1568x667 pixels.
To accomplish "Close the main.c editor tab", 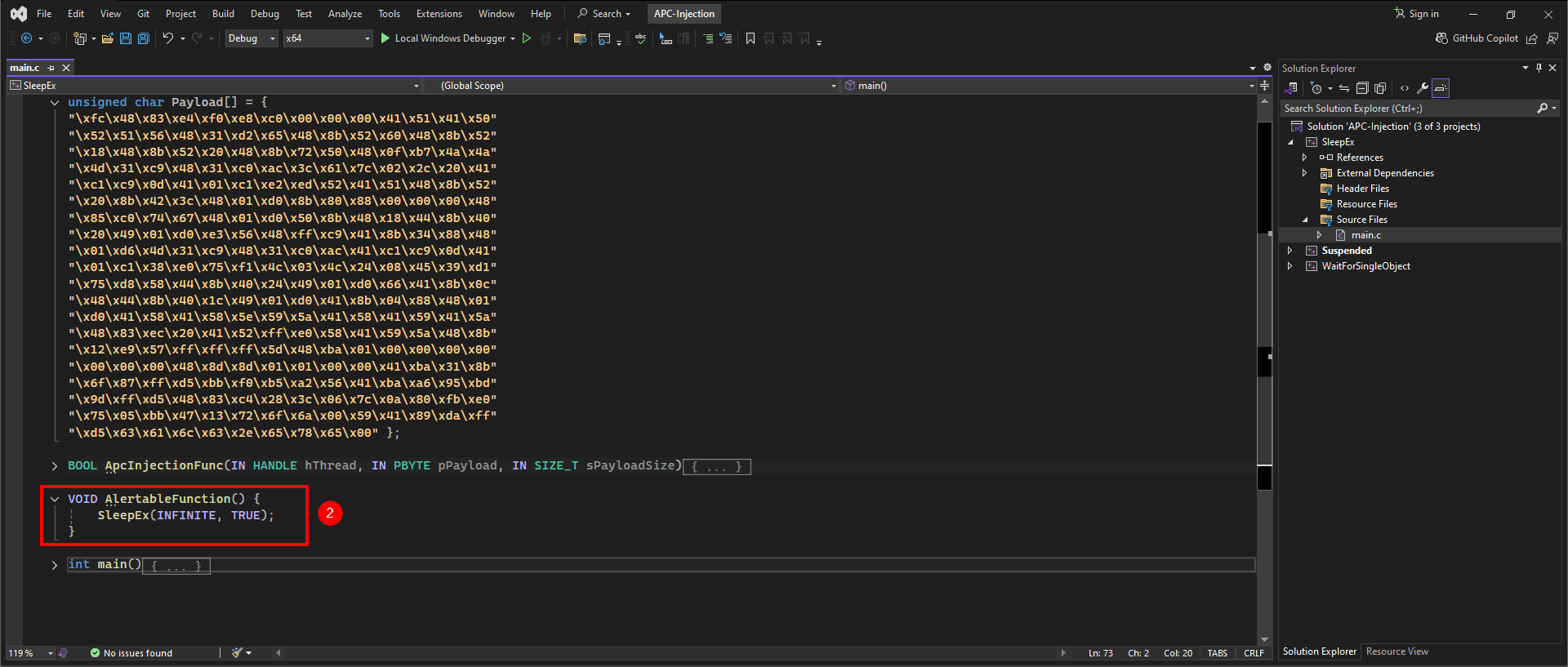I will click(66, 68).
